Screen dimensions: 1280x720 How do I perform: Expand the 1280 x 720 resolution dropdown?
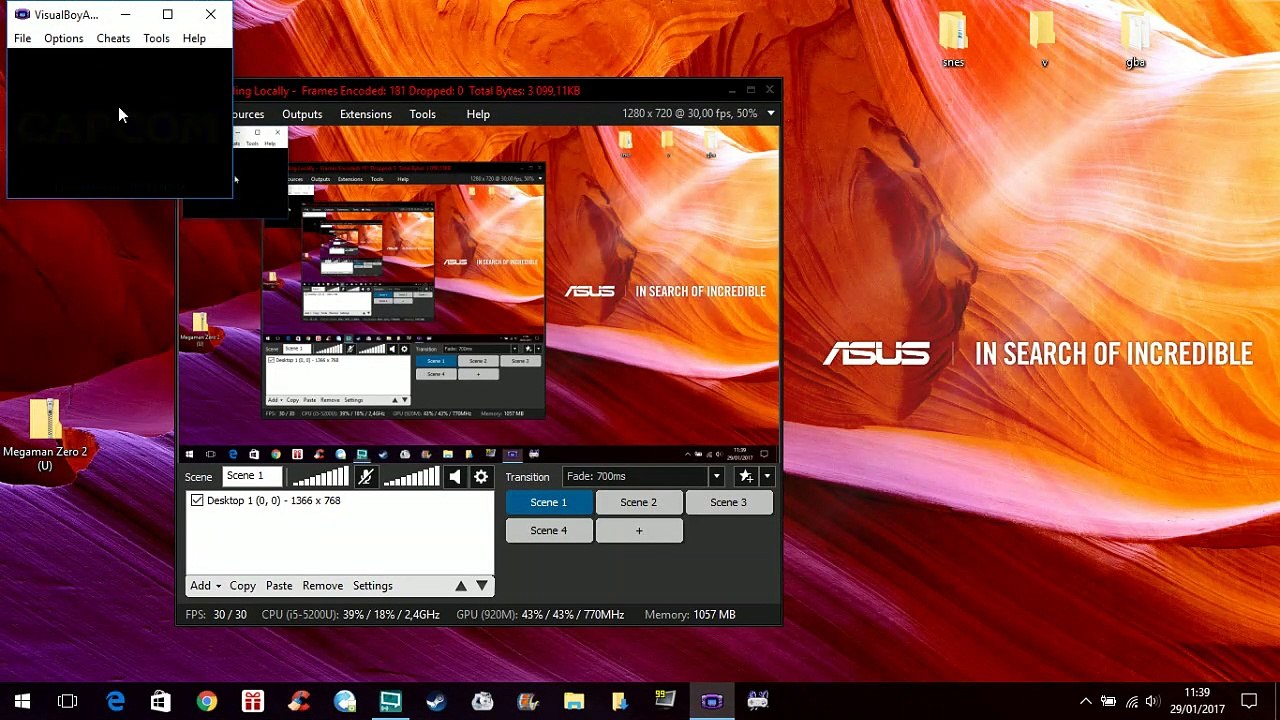[771, 113]
